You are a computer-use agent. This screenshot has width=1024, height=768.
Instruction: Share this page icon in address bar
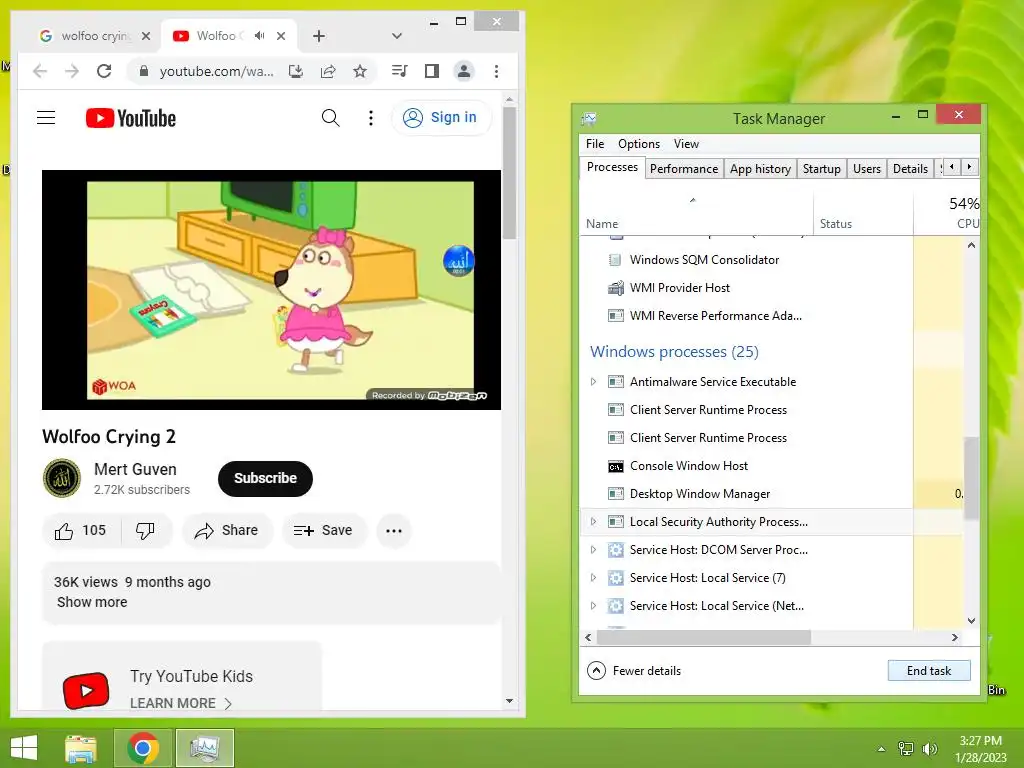tap(328, 71)
